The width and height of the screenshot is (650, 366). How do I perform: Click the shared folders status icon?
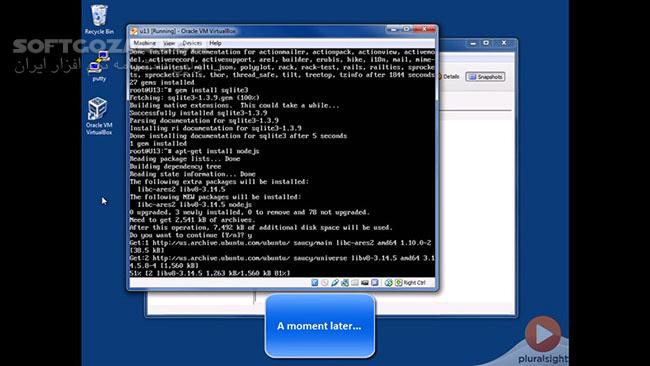[x=355, y=283]
